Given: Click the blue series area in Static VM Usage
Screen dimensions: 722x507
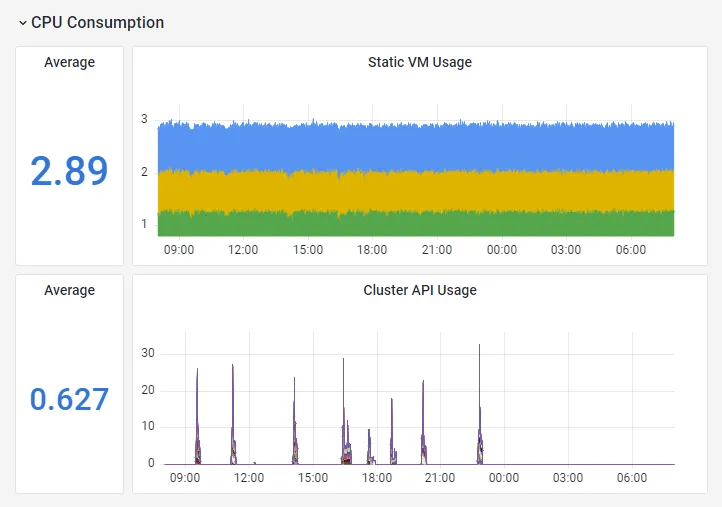Looking at the screenshot, I should click(416, 147).
